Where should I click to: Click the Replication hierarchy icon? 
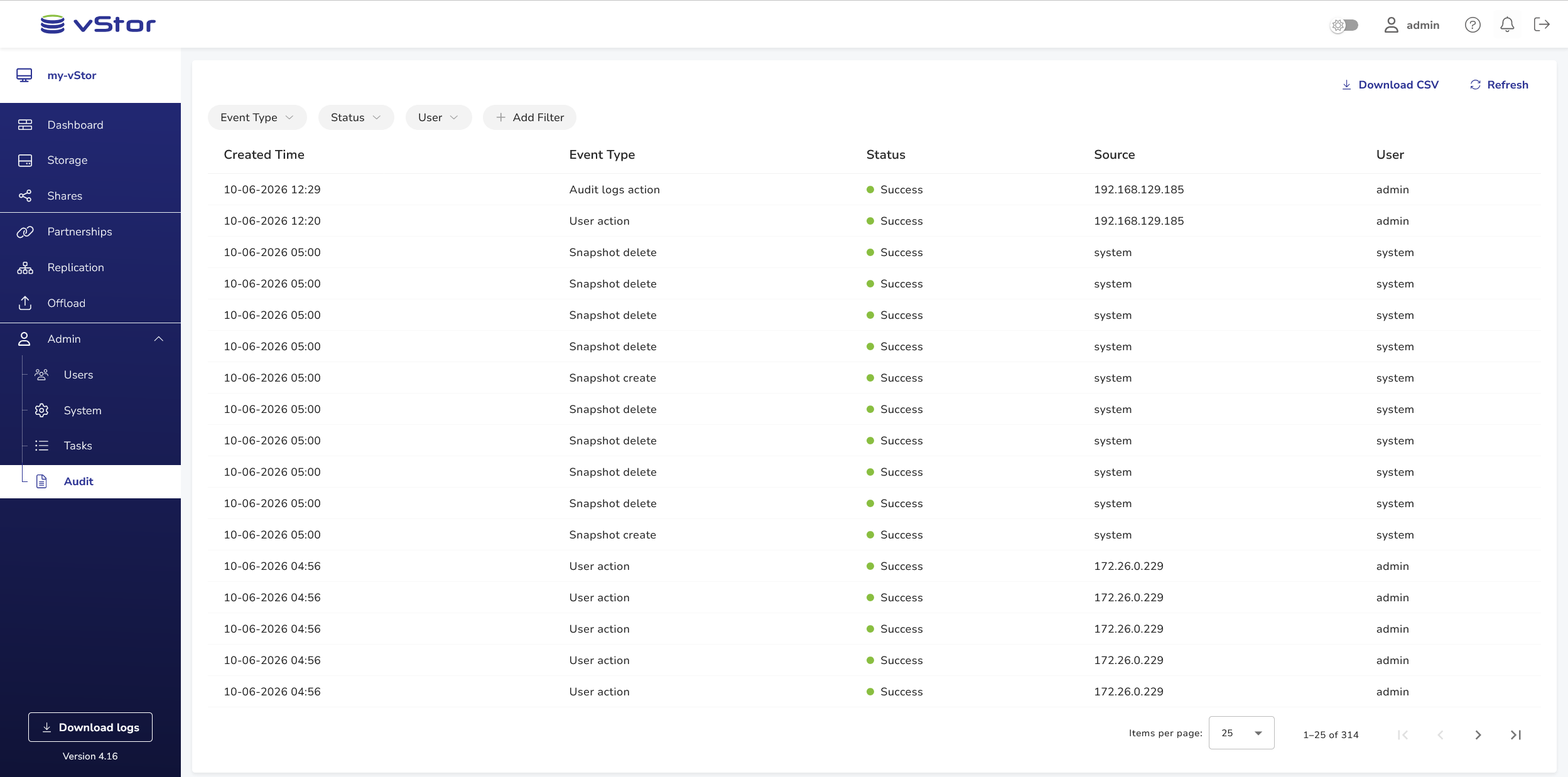tap(25, 267)
